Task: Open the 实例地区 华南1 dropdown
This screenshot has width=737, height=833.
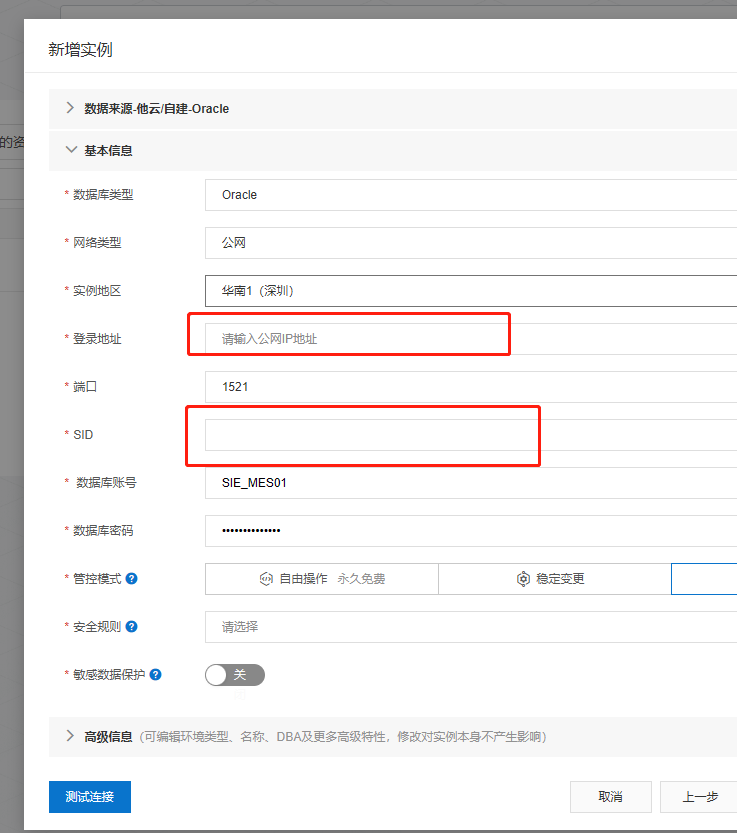Action: tap(471, 291)
